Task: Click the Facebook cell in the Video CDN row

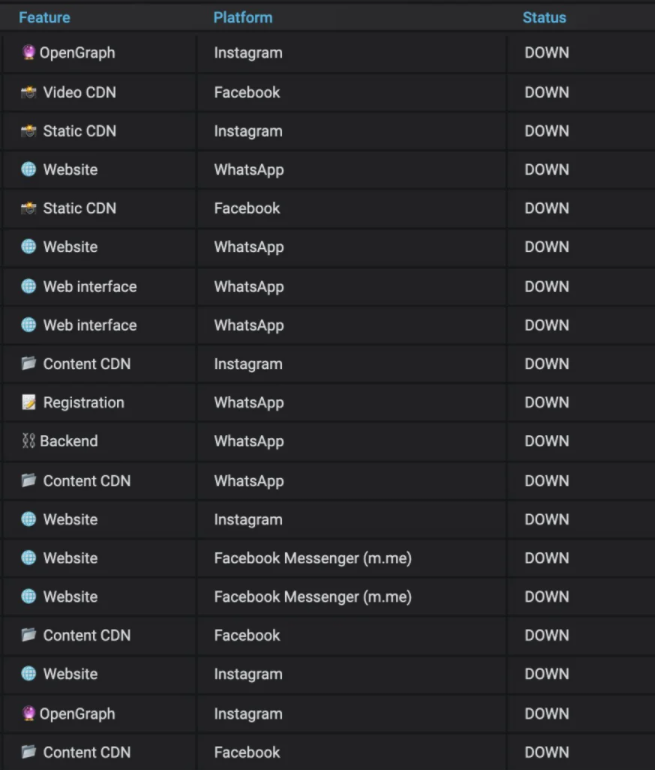Action: click(x=247, y=92)
